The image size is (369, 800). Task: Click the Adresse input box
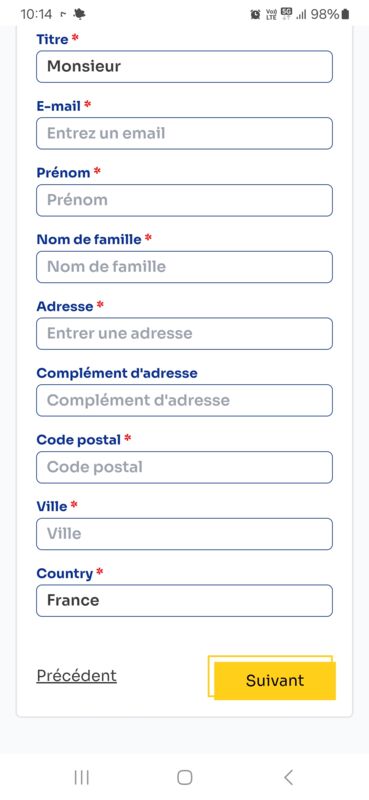(184, 334)
